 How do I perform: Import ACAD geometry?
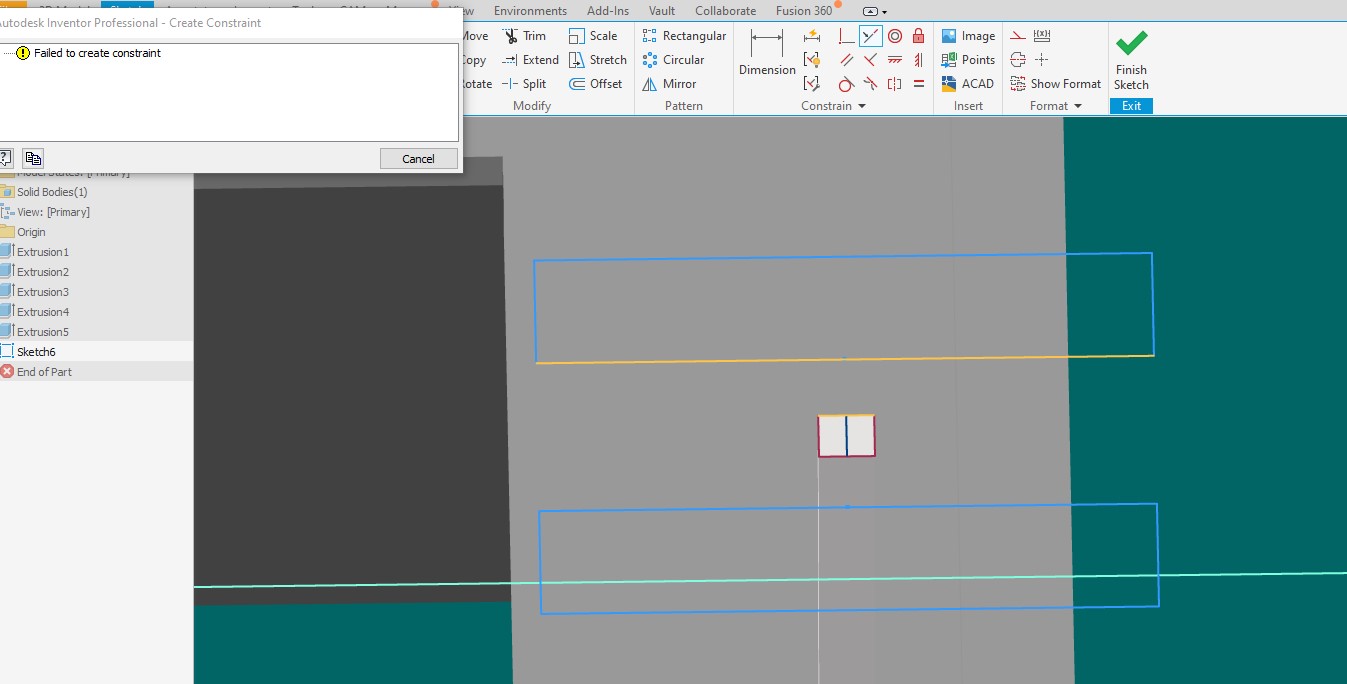pyautogui.click(x=967, y=83)
